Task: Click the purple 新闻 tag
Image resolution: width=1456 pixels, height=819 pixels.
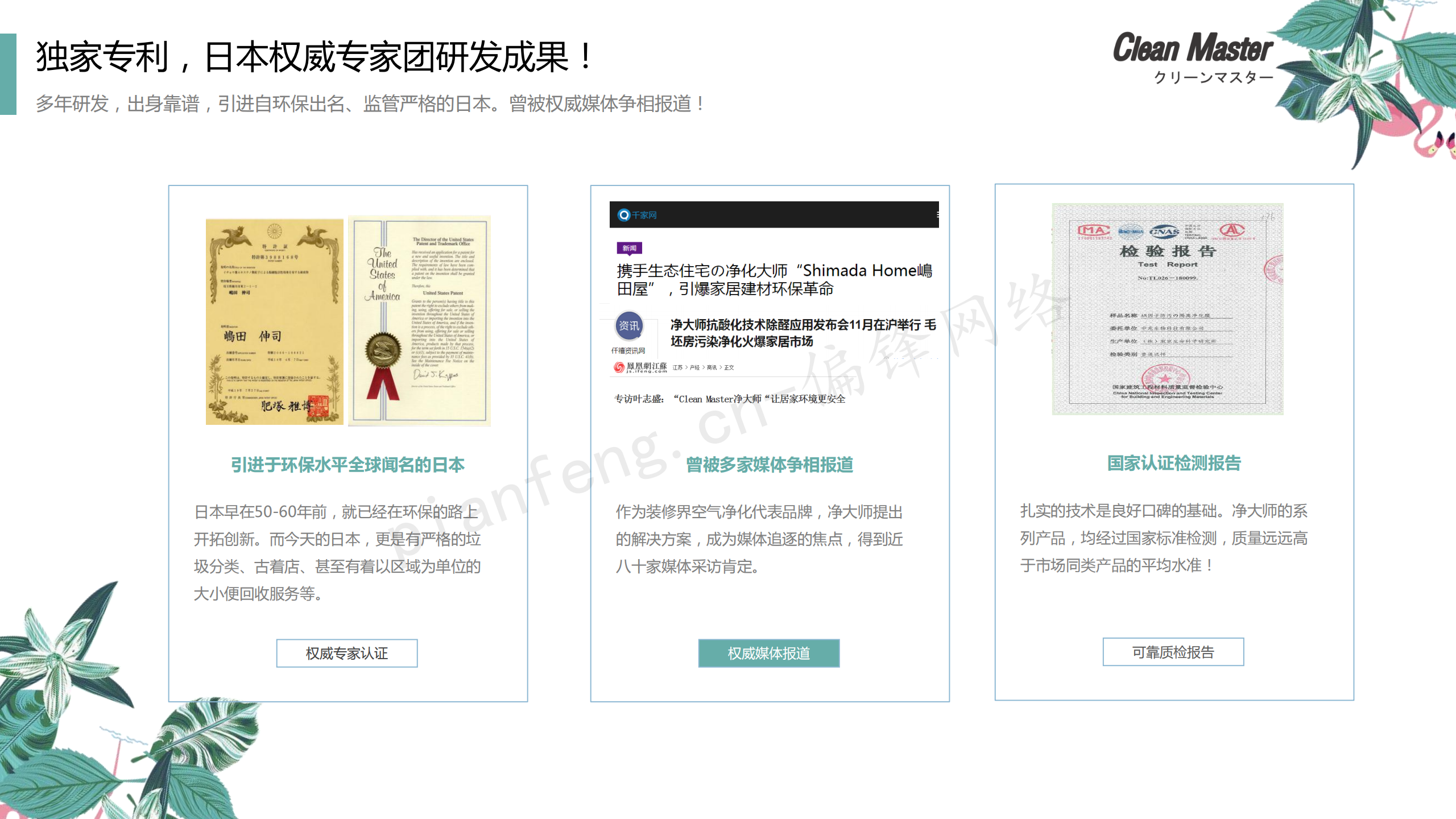Action: tap(629, 248)
